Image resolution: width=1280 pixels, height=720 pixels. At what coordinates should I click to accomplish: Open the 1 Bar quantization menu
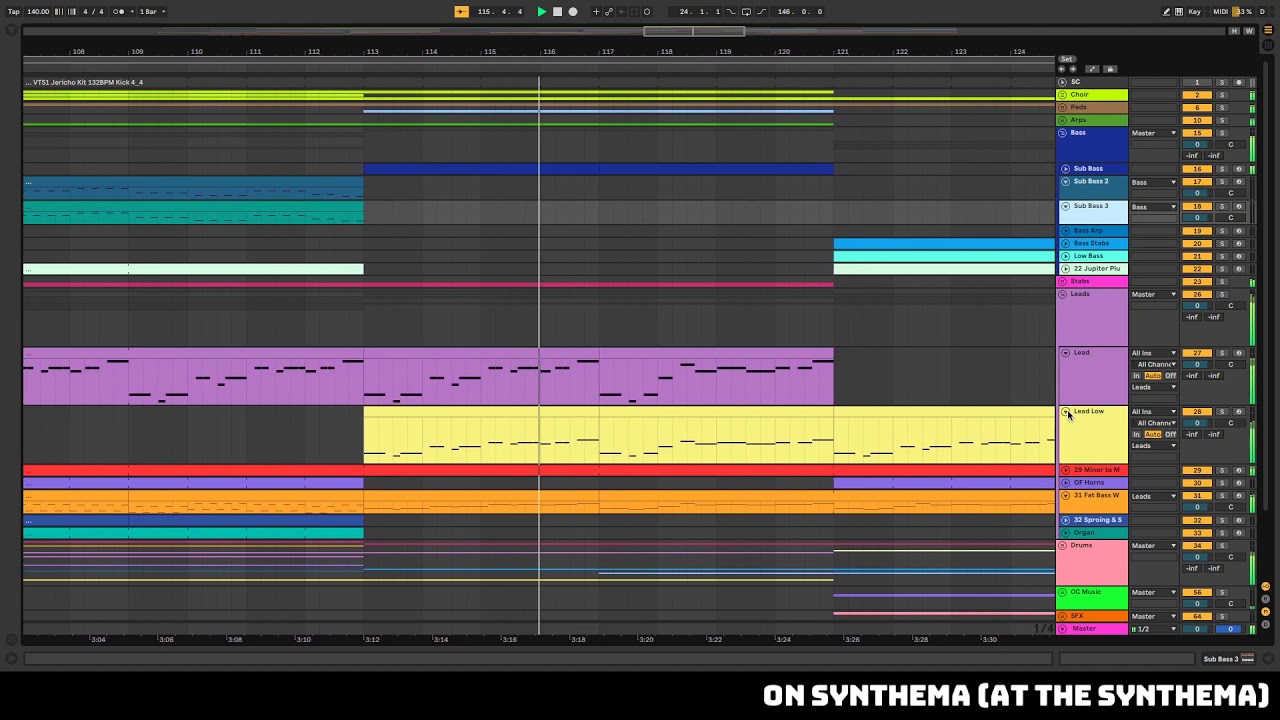click(152, 11)
